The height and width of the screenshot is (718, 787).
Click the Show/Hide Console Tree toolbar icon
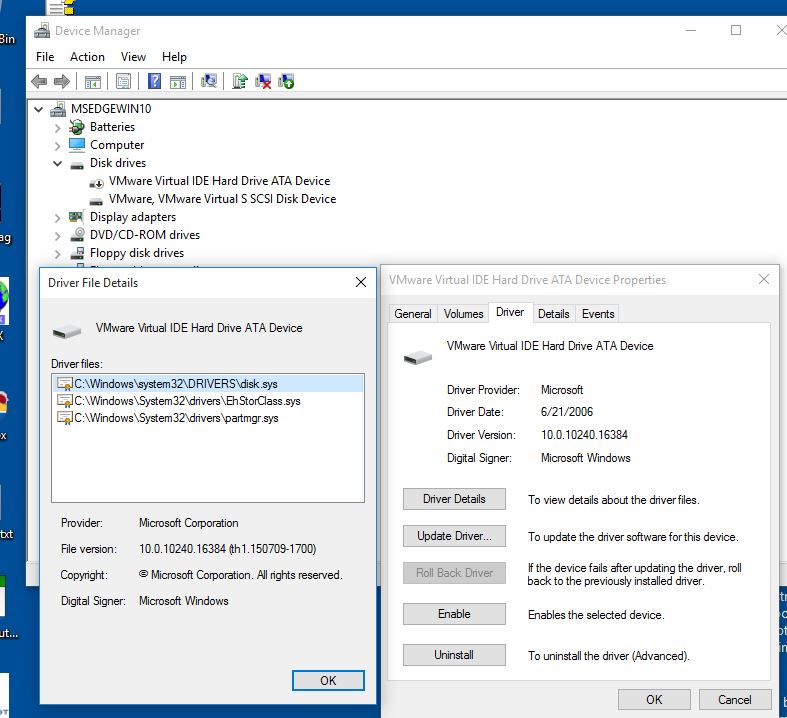(92, 82)
